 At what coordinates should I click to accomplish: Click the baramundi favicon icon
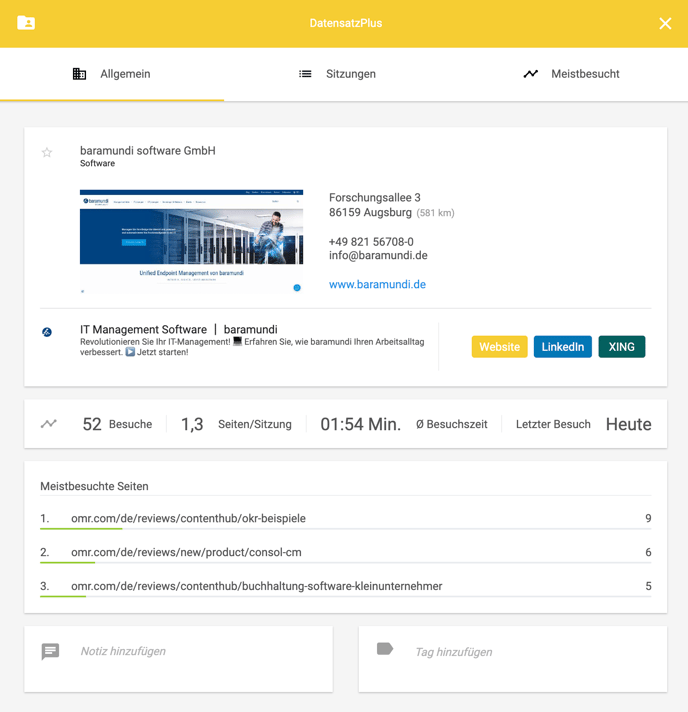[x=47, y=332]
